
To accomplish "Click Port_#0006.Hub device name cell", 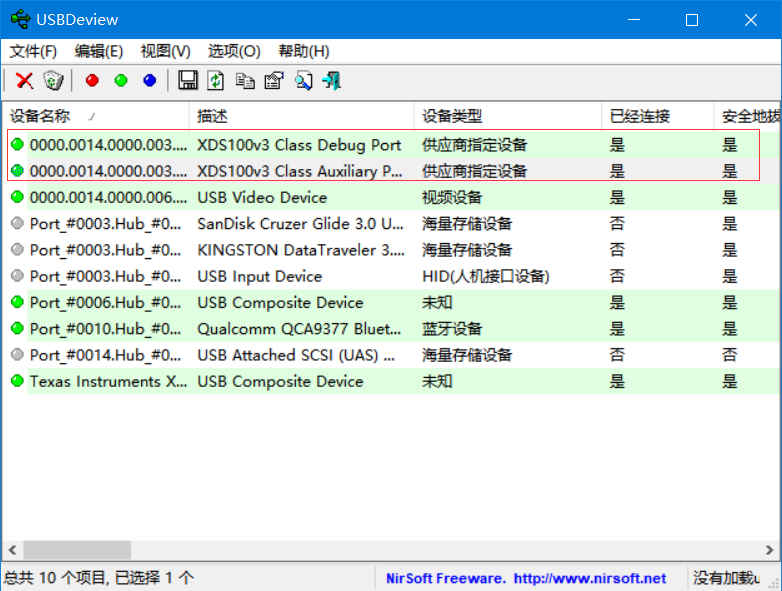I will click(x=105, y=302).
